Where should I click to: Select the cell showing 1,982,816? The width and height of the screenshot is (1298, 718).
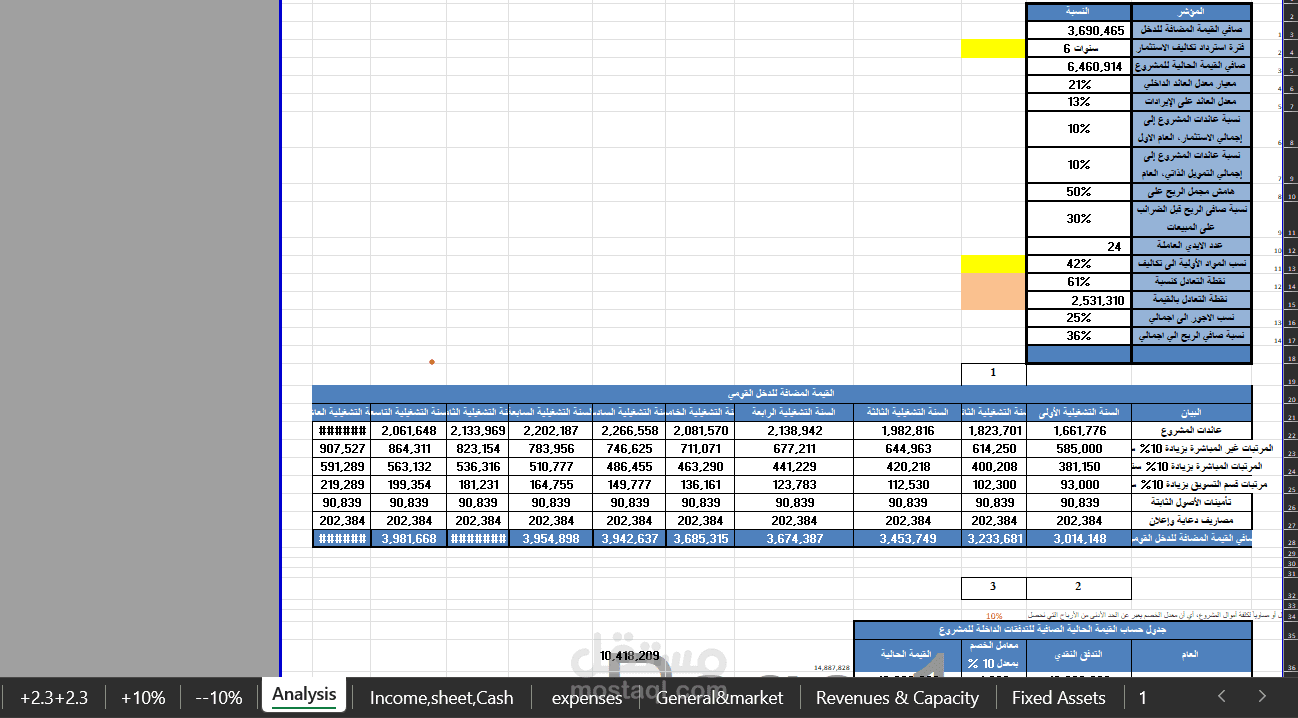coord(907,431)
